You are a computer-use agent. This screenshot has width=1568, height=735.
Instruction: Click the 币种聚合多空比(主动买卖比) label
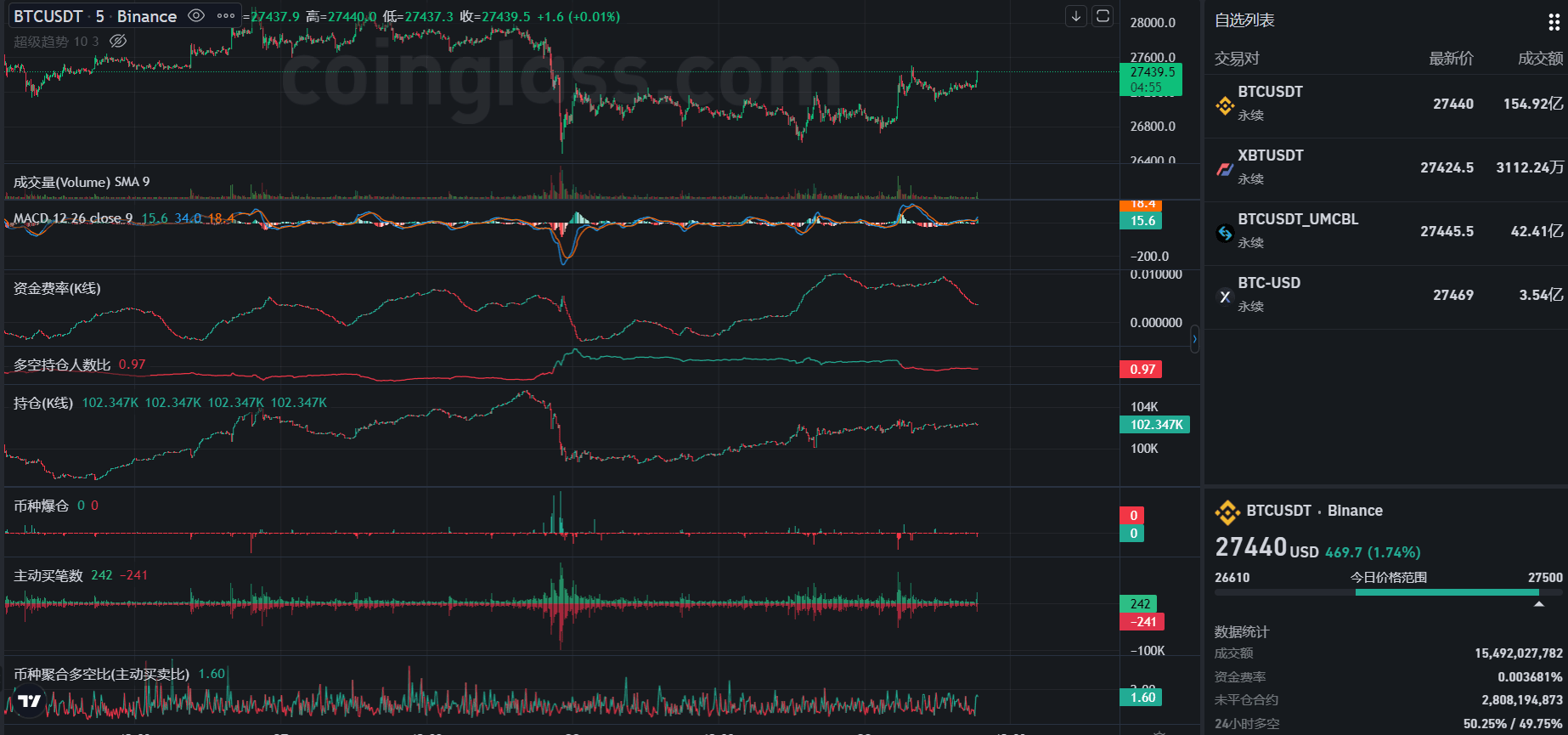(x=101, y=674)
